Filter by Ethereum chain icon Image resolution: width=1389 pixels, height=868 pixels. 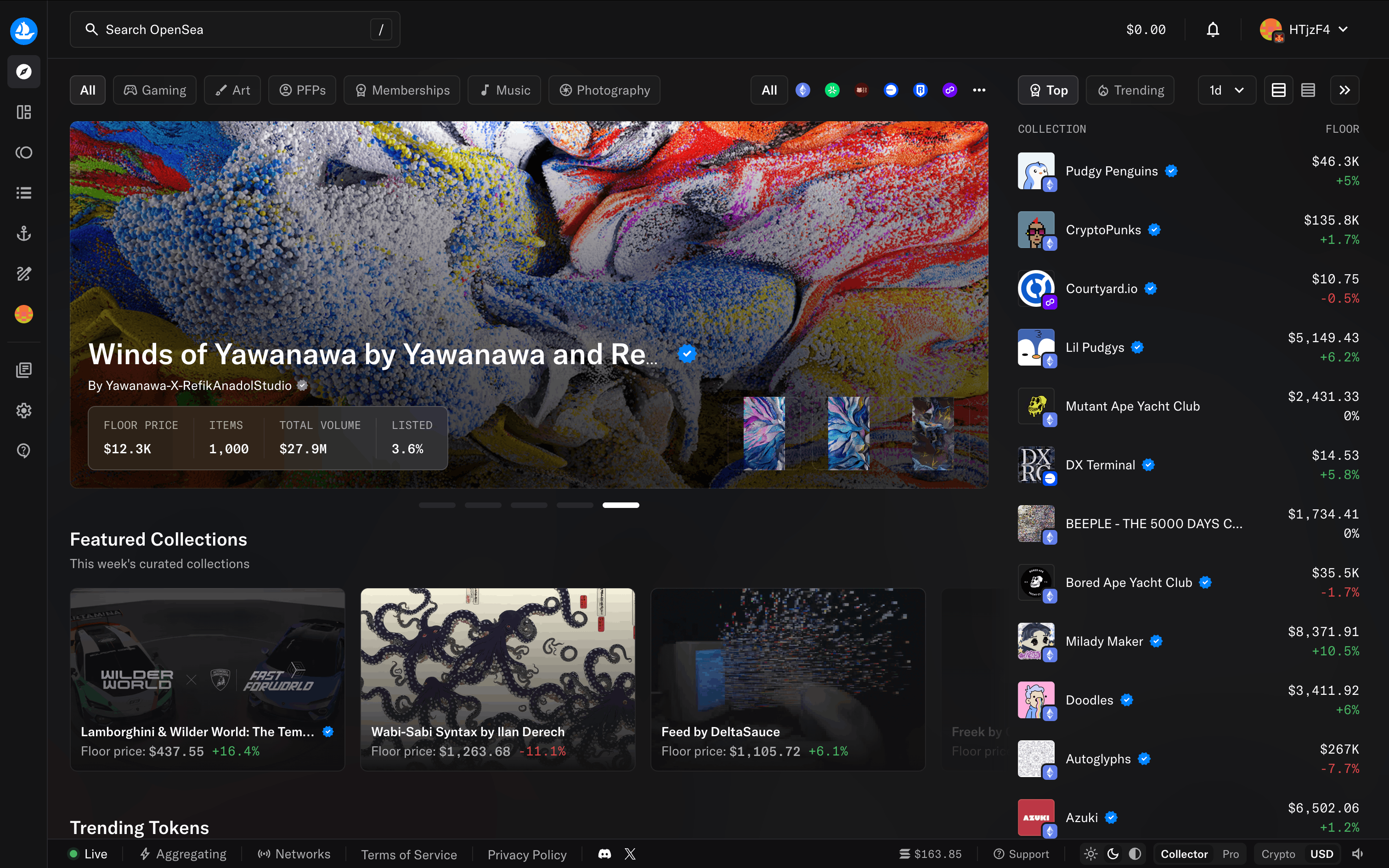coord(802,90)
